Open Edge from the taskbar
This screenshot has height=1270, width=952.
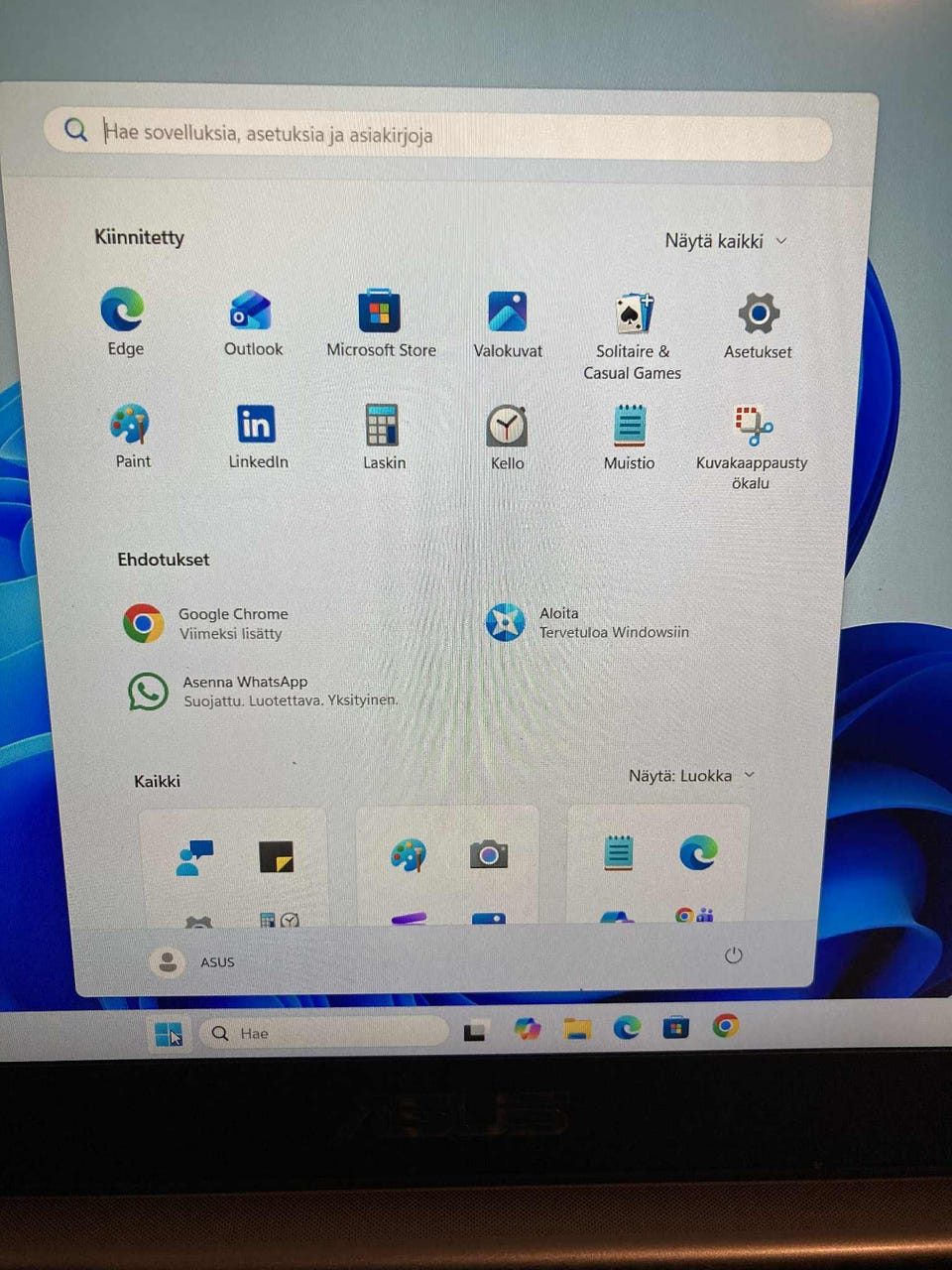point(627,1027)
